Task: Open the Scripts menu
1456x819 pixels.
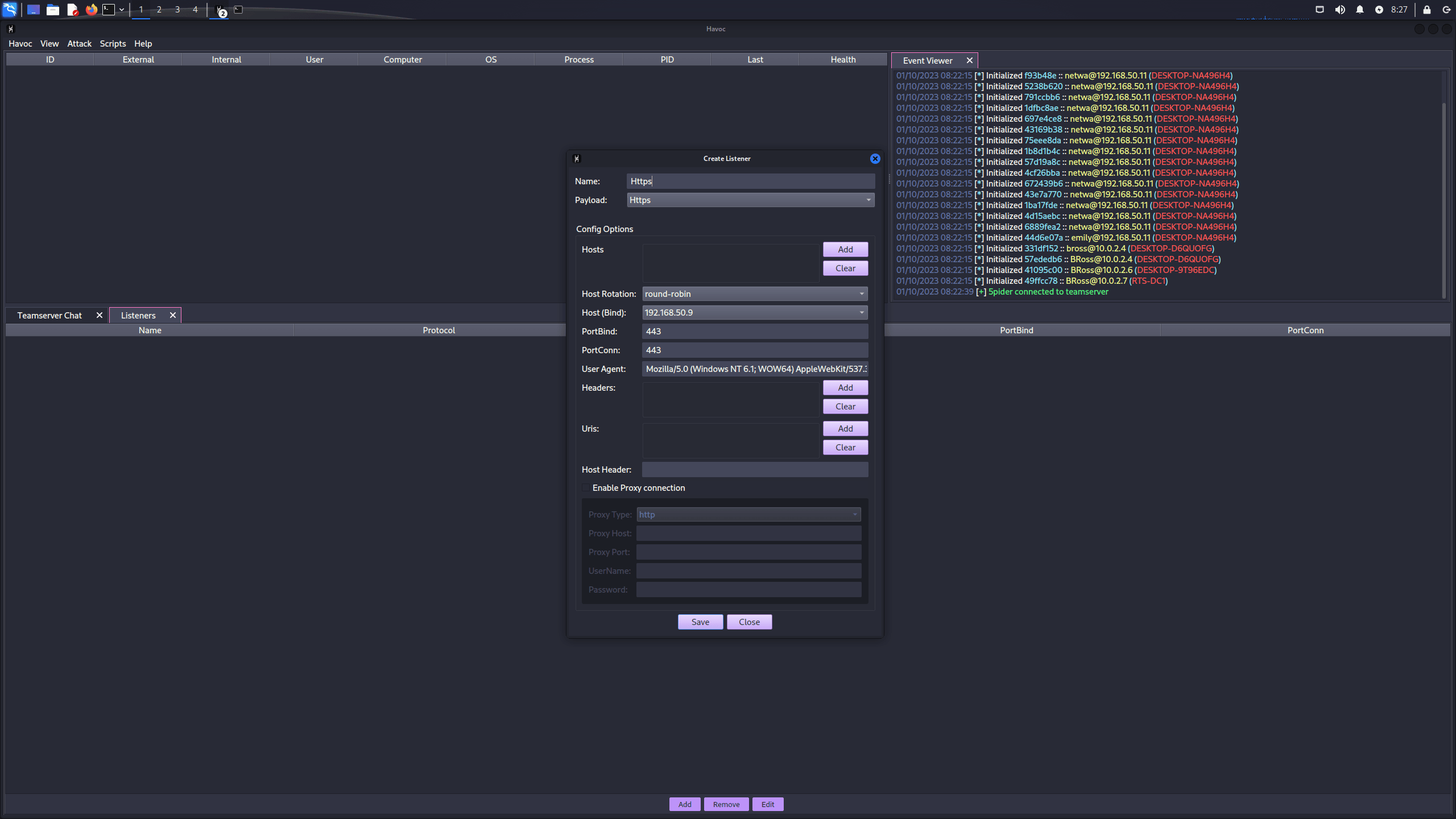Action: tap(113, 43)
